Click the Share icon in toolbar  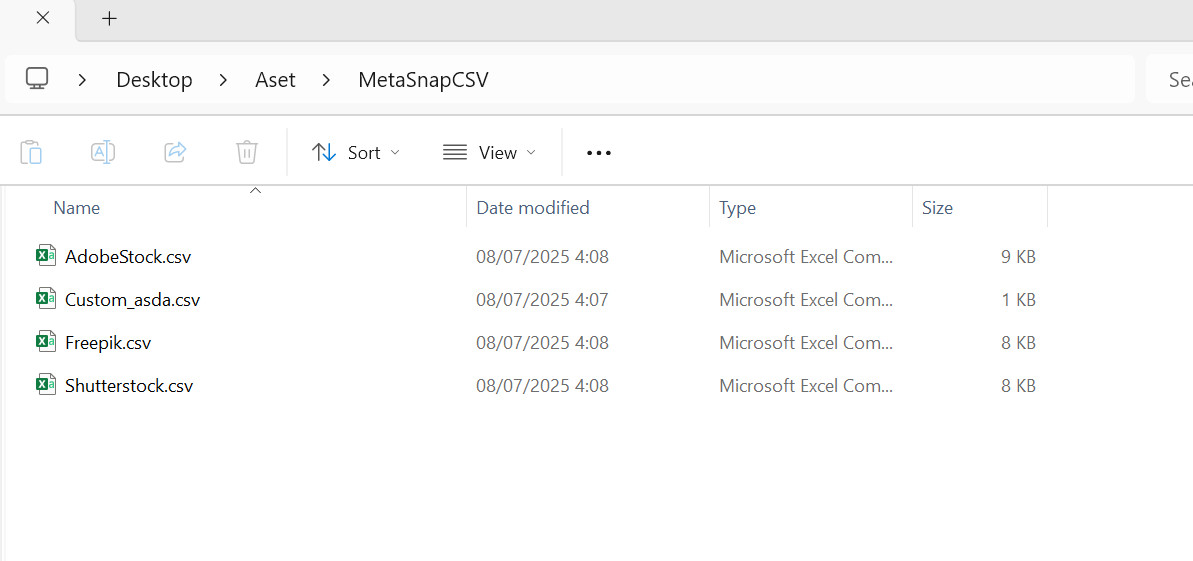pyautogui.click(x=175, y=152)
